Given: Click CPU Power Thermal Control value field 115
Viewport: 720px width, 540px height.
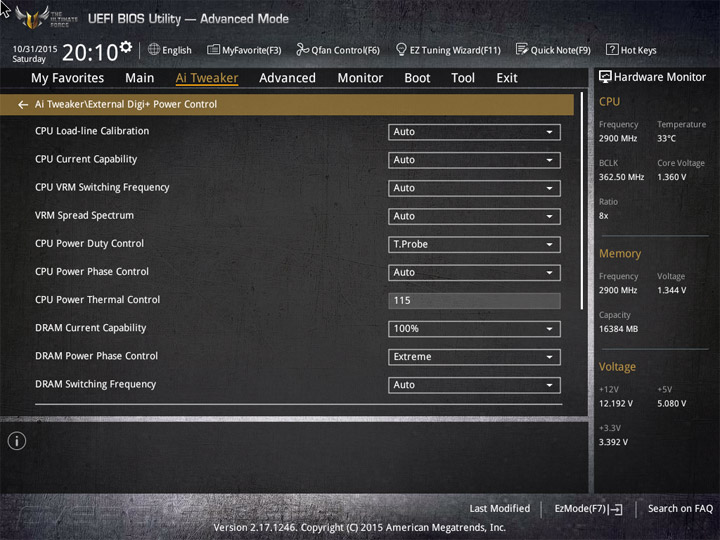Looking at the screenshot, I should tap(474, 301).
